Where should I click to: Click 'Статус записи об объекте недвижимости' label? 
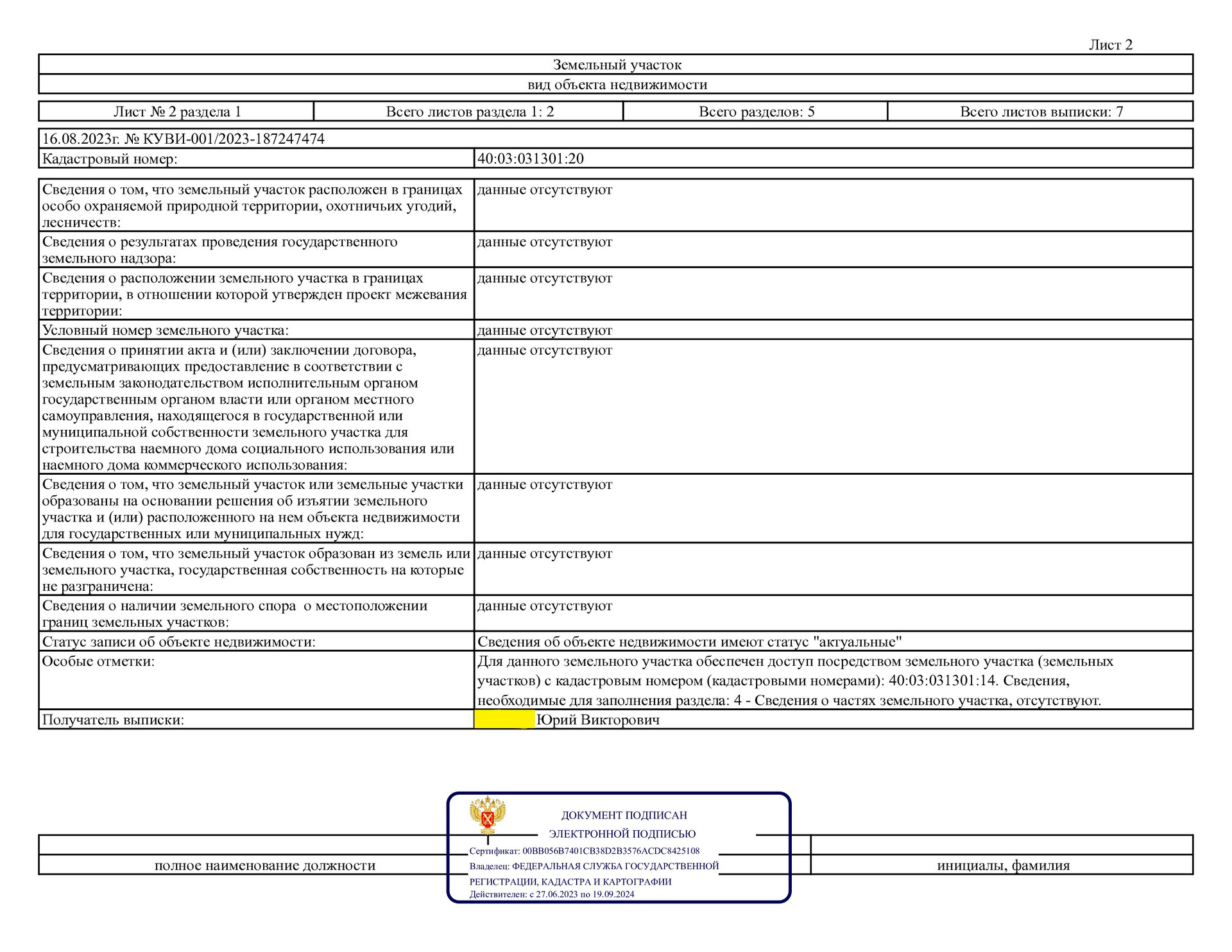pos(178,642)
